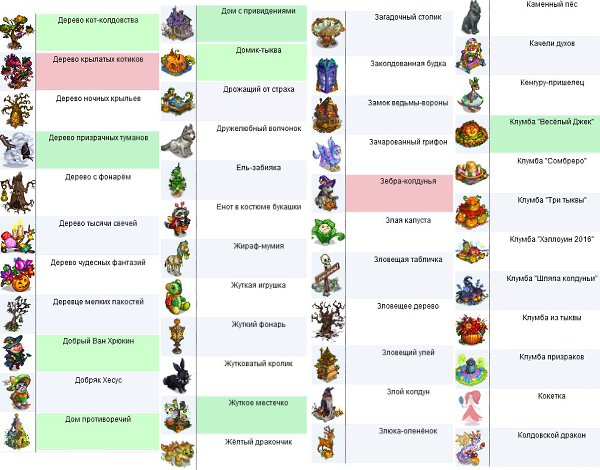Screen dimensions: 600x470
Task: Select the pumpkin house icon
Action: click(x=178, y=62)
